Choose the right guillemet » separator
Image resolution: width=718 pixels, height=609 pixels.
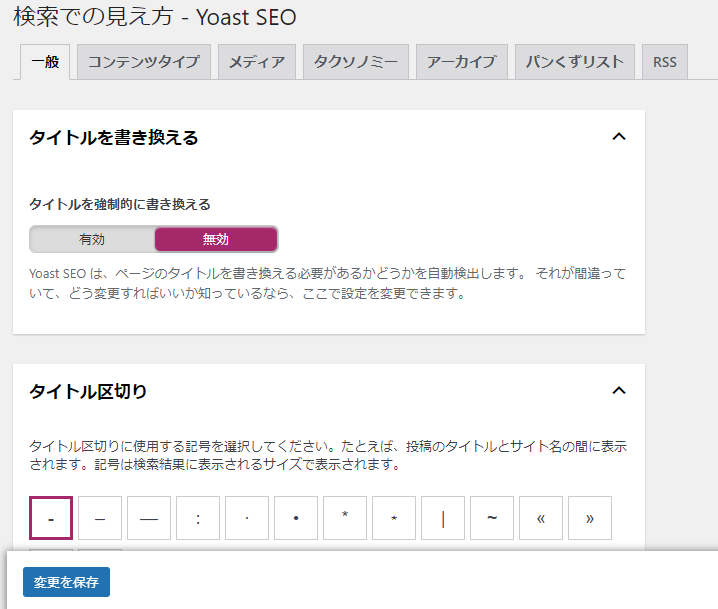tap(590, 518)
